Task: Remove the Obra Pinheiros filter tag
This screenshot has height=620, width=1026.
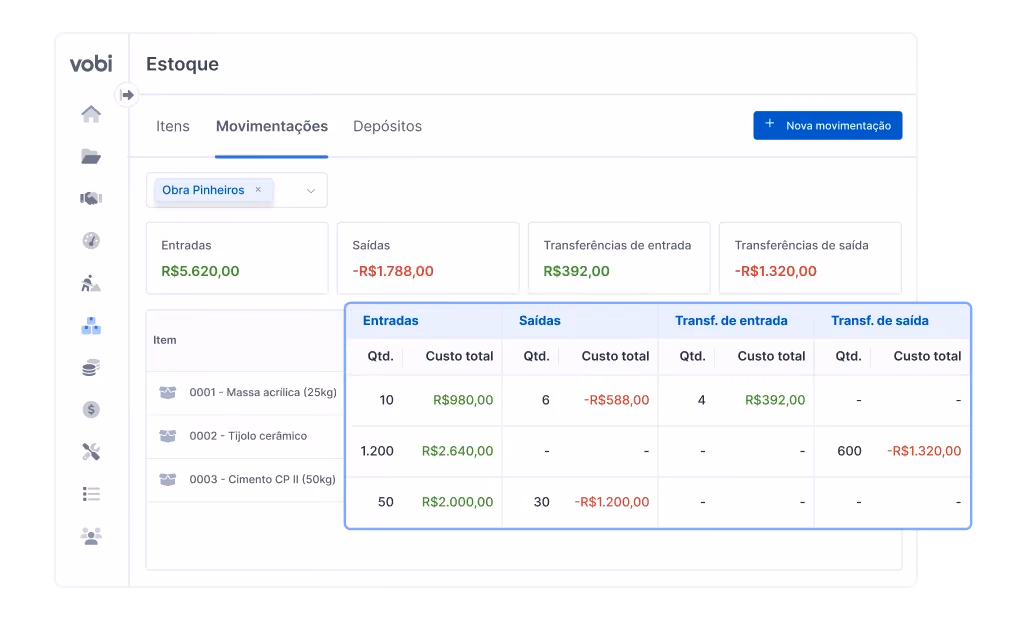Action: coord(258,190)
